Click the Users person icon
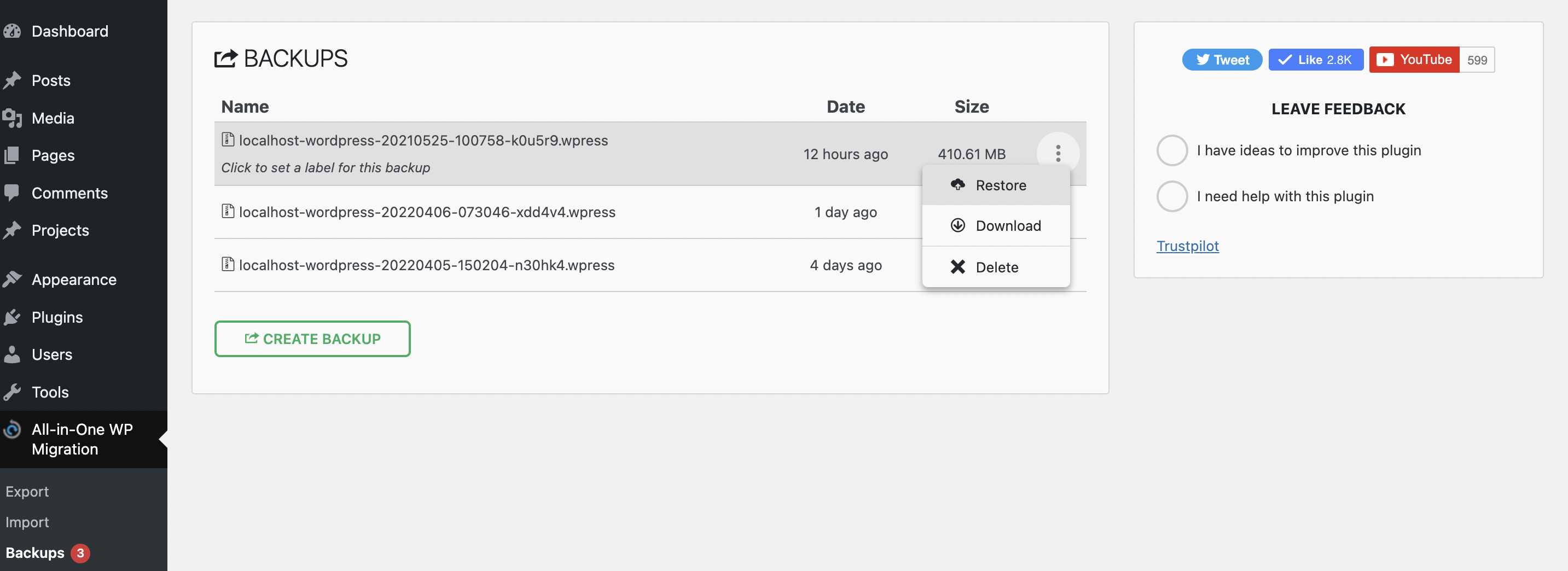Screen dimensions: 1568x571 (x=12, y=354)
